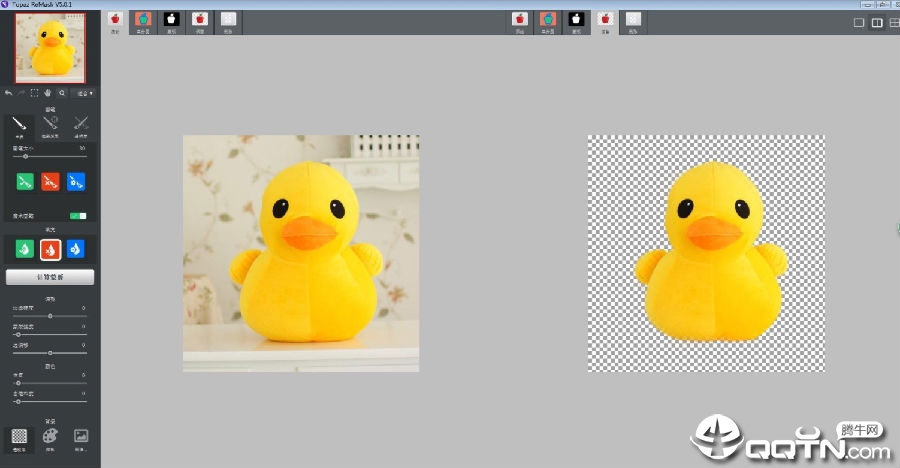
Task: Choose the color palette background option
Action: pyautogui.click(x=51, y=439)
